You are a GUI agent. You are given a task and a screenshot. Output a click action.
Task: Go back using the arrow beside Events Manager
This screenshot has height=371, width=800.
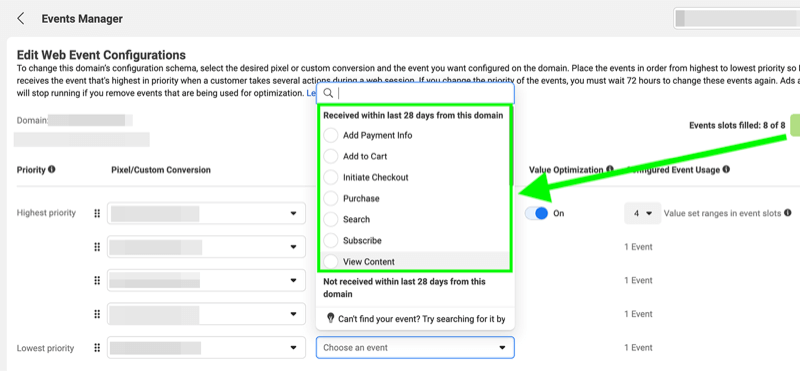point(20,19)
